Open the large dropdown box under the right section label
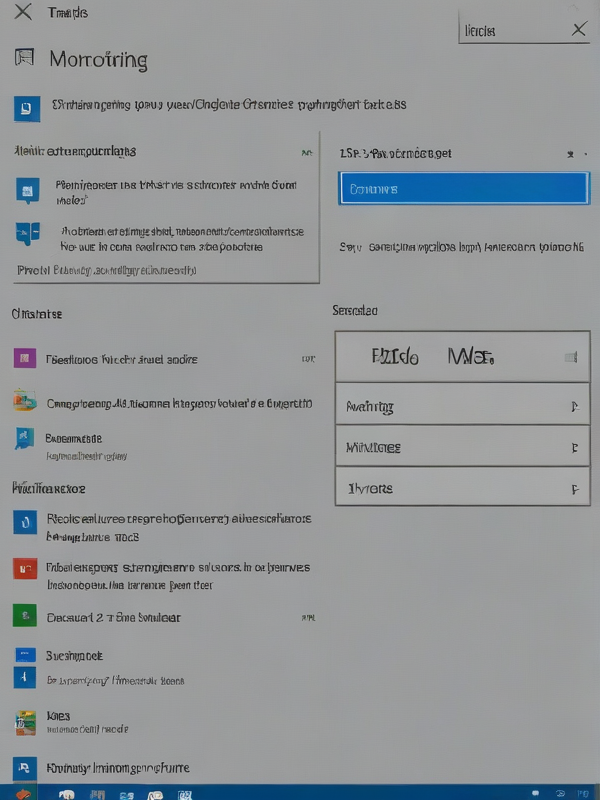 point(462,356)
